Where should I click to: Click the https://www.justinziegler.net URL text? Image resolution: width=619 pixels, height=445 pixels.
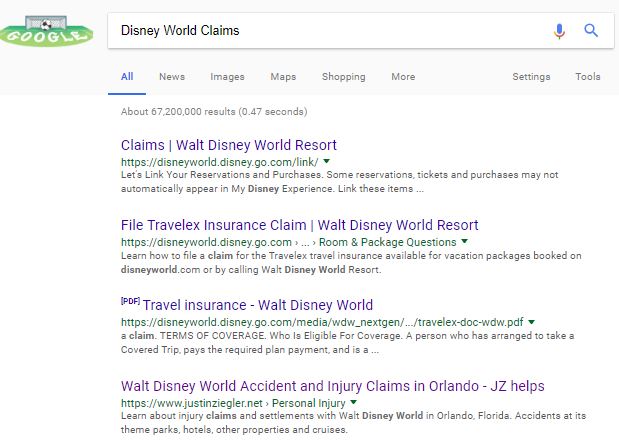click(x=191, y=403)
